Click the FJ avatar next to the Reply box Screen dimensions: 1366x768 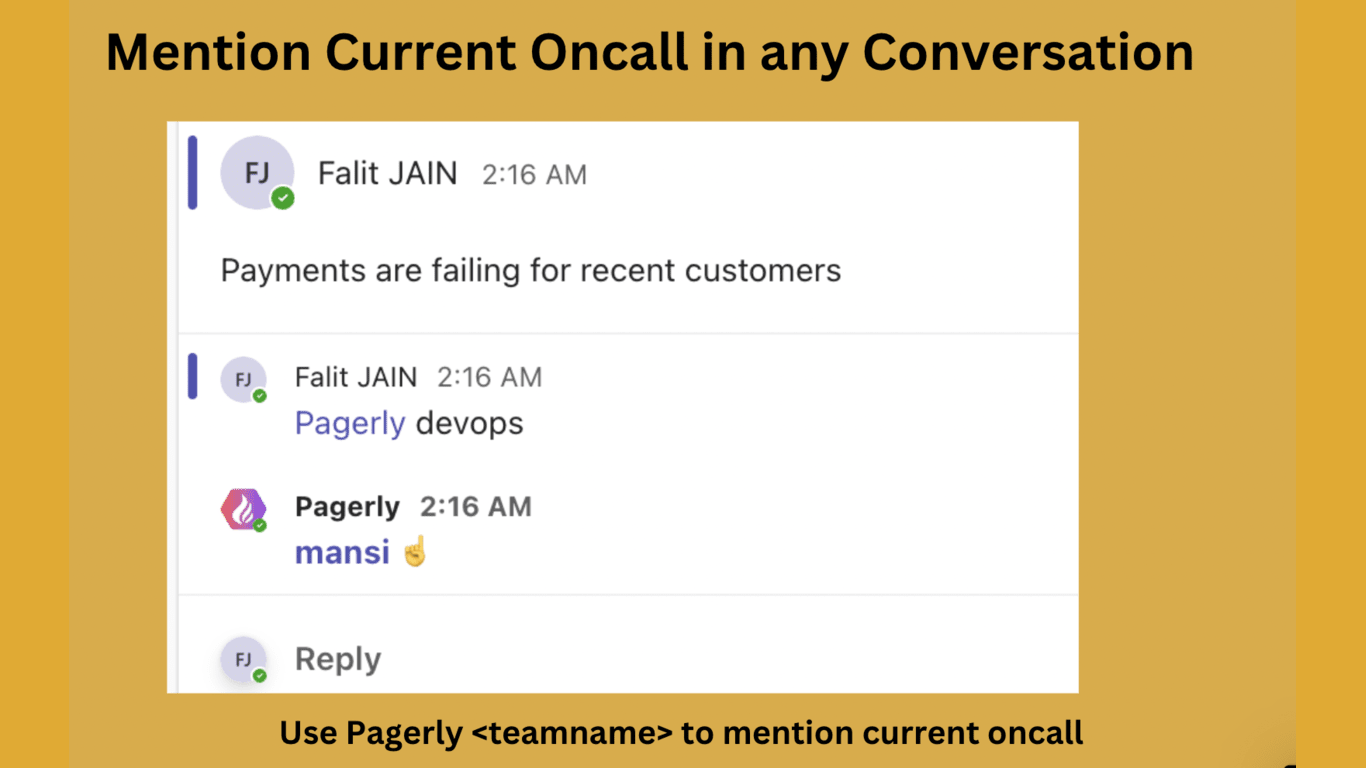(243, 659)
